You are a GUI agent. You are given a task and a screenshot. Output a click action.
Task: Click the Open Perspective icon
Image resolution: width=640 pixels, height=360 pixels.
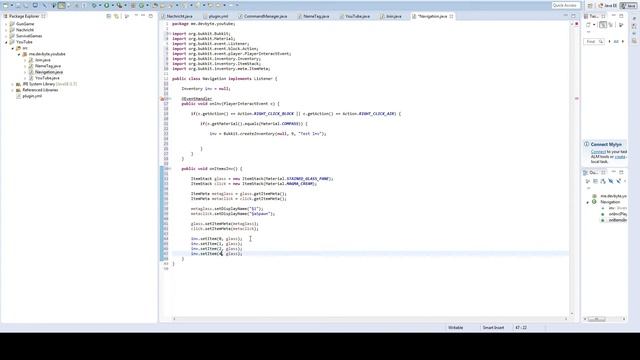[590, 6]
